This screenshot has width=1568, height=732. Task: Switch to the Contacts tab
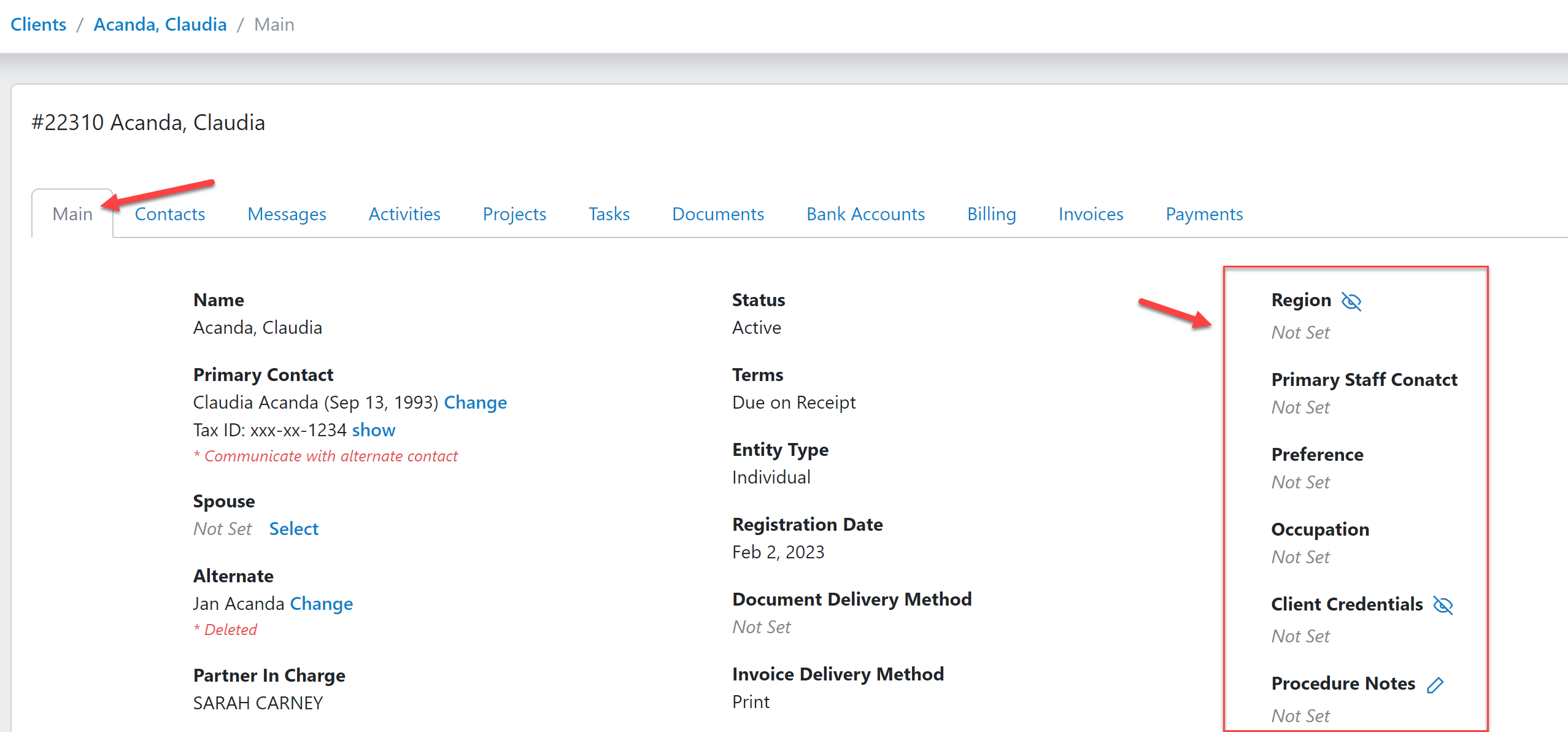tap(169, 214)
